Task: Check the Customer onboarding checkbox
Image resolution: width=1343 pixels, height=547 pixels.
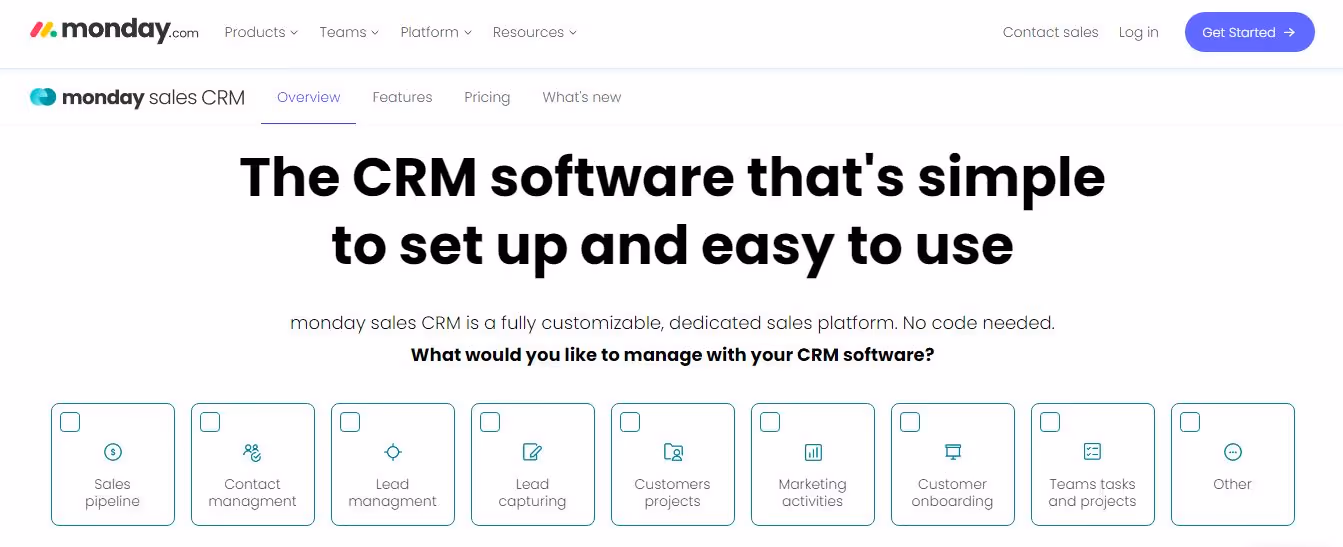Action: pyautogui.click(x=910, y=422)
